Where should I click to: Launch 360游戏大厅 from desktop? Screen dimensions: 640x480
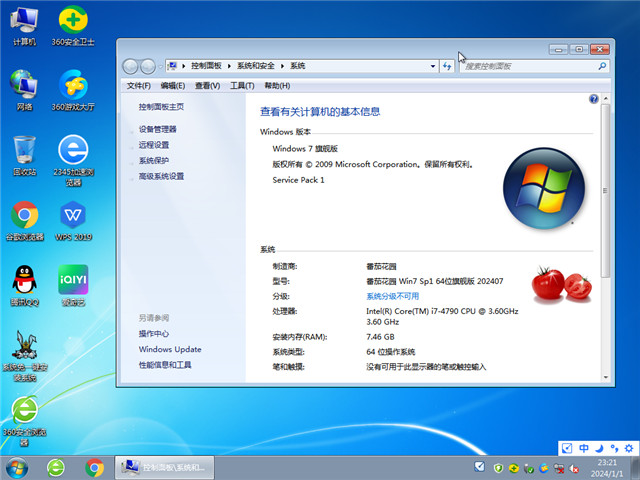coord(73,90)
